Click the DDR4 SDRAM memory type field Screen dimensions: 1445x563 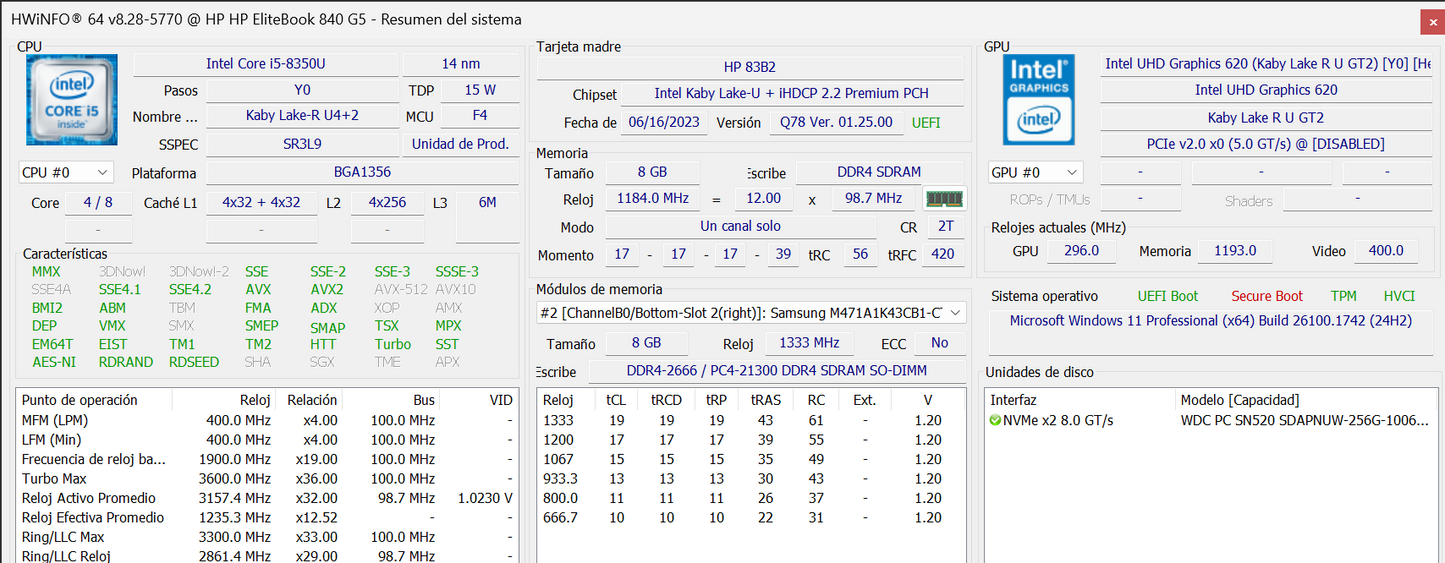point(881,172)
